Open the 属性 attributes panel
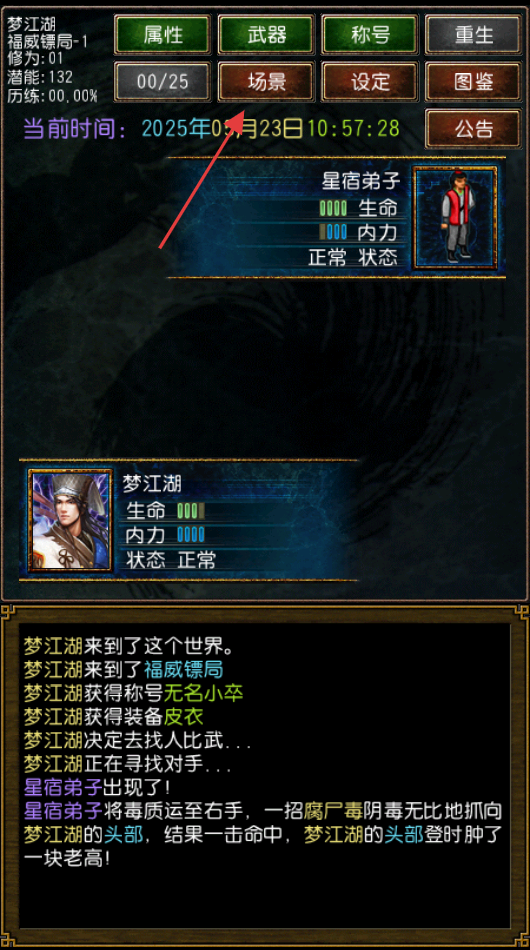Viewport: 530px width, 950px height. tap(163, 35)
